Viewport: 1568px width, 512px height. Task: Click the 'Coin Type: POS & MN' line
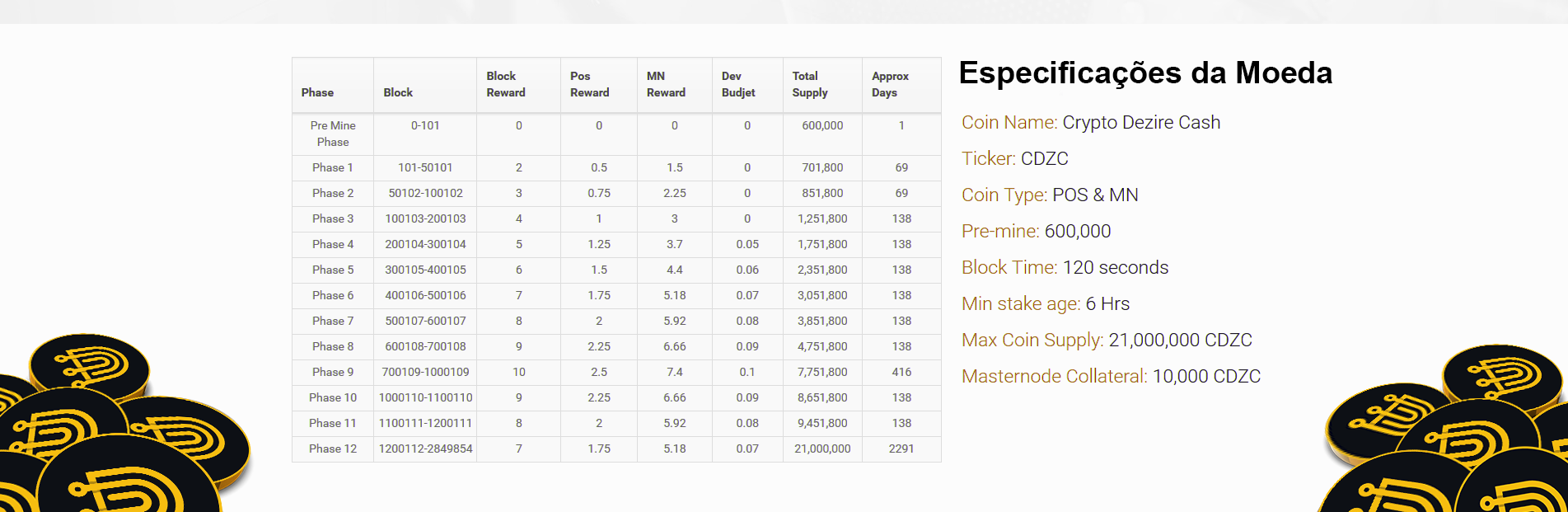1050,195
